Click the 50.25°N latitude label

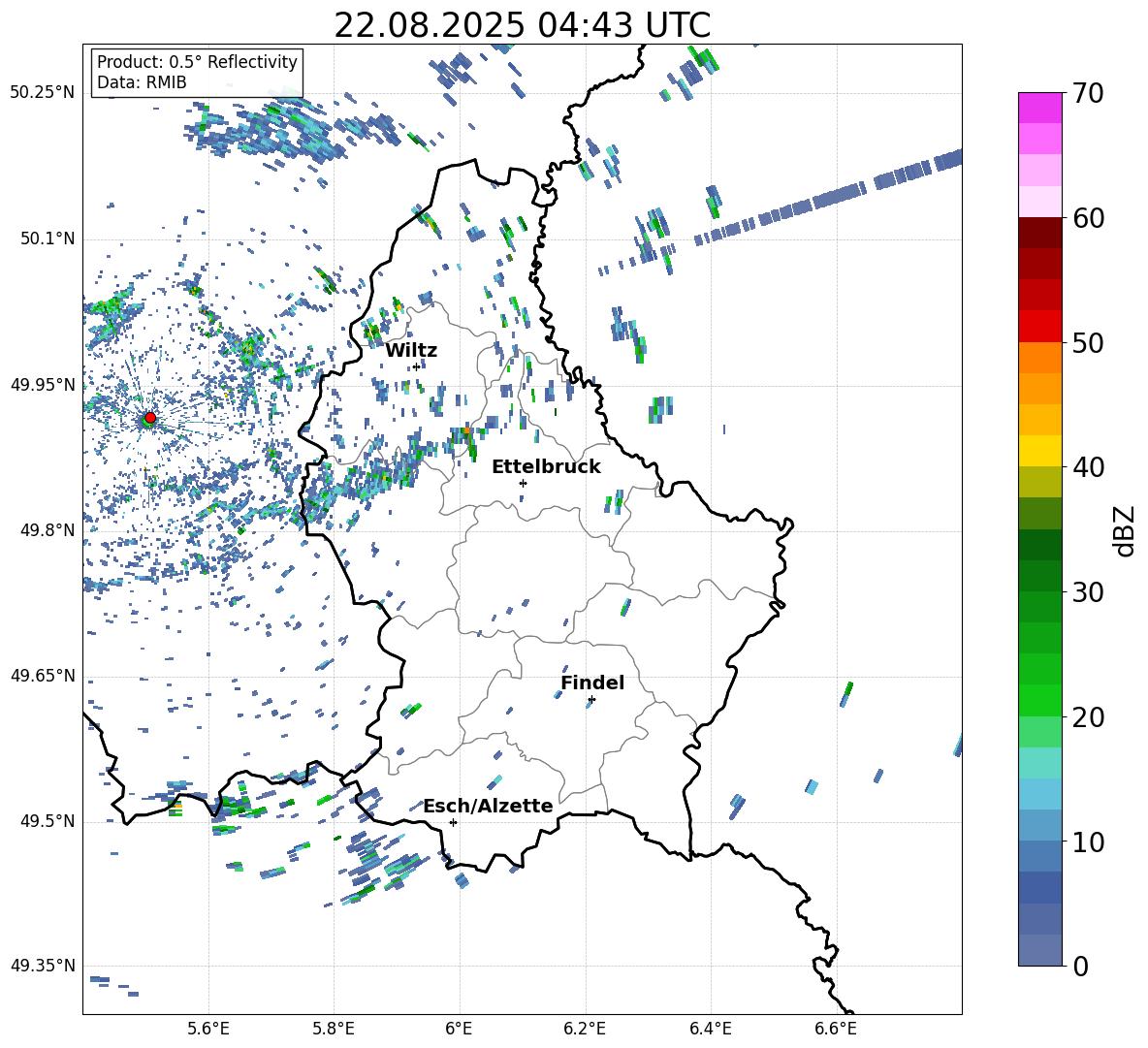pyautogui.click(x=43, y=93)
